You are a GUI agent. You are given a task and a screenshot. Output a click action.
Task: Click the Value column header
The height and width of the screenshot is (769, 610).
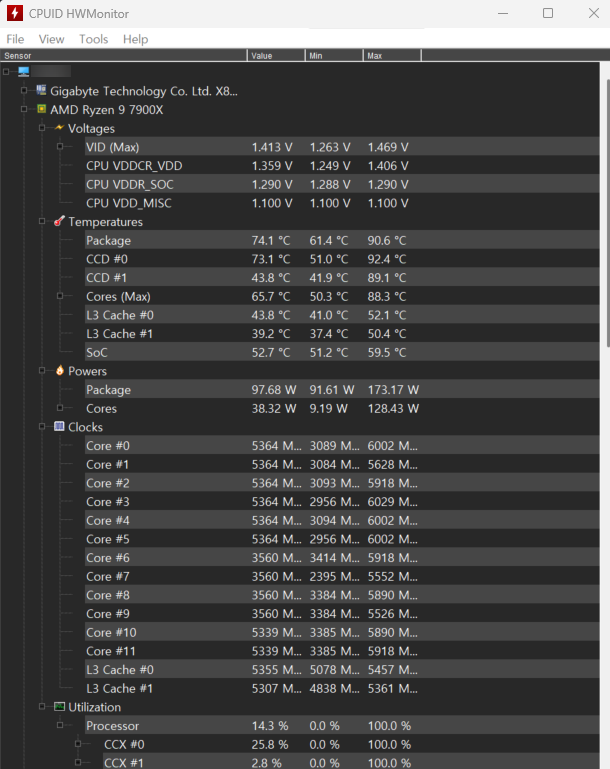(x=276, y=55)
